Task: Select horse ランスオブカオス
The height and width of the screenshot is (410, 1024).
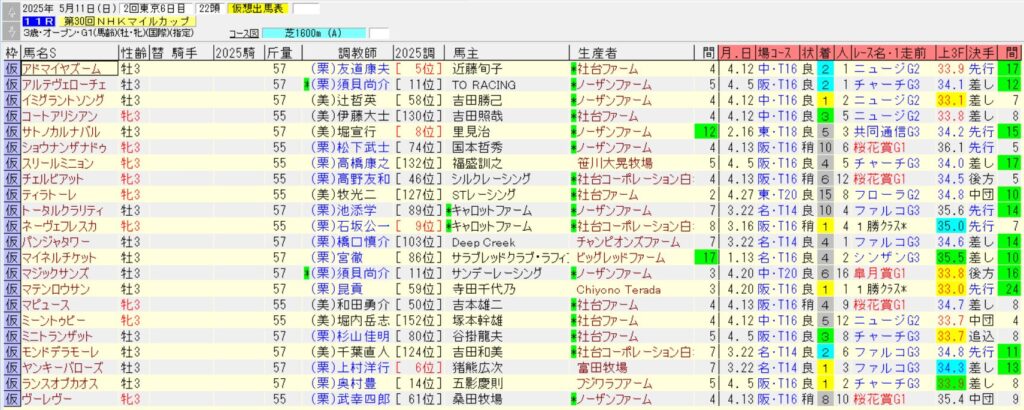Action: click(60, 383)
